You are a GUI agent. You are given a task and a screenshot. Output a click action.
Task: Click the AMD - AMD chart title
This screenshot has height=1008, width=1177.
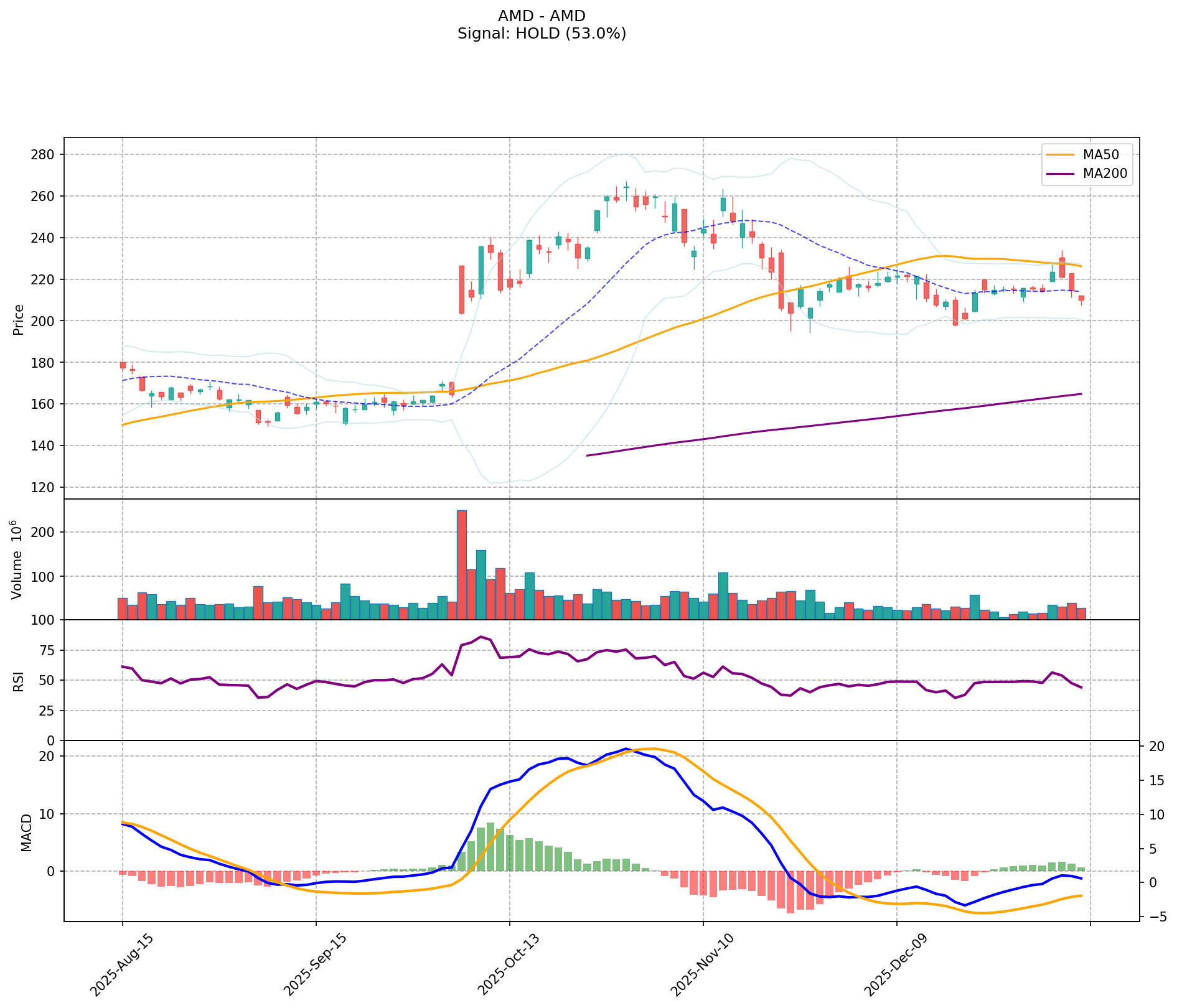[542, 16]
